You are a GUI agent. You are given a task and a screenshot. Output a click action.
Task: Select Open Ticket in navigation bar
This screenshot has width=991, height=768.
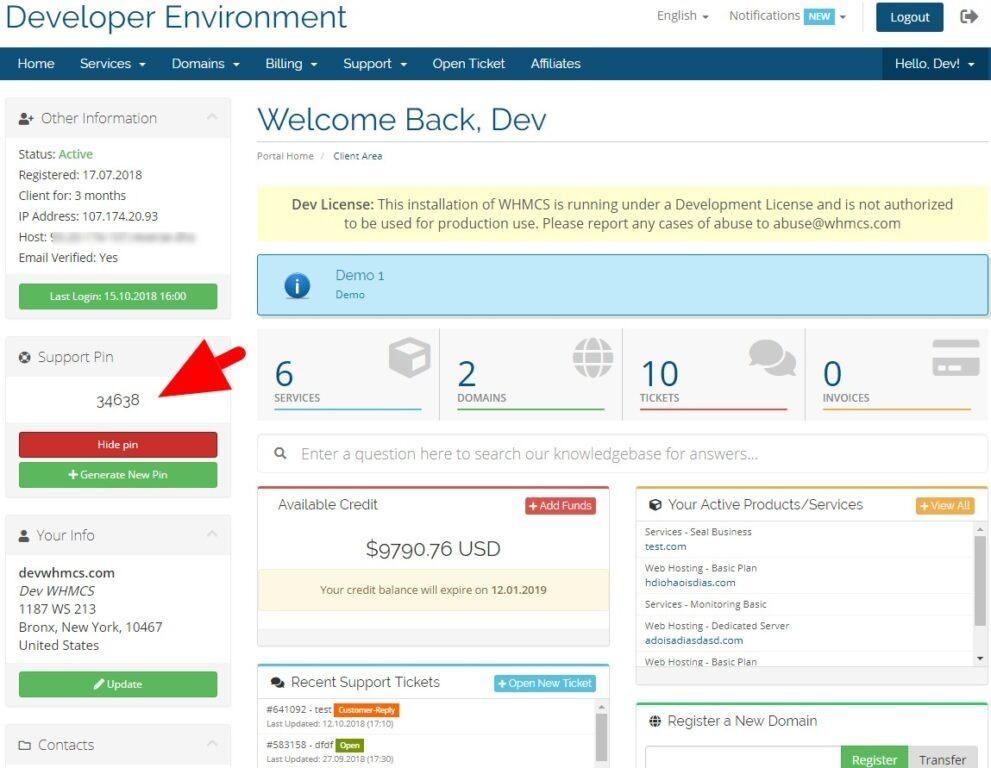(468, 64)
